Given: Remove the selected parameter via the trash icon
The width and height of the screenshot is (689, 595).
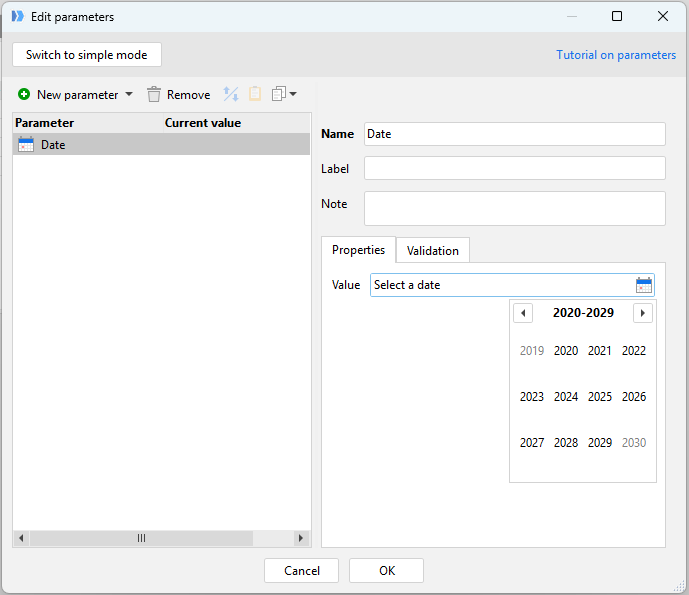Looking at the screenshot, I should pos(154,94).
